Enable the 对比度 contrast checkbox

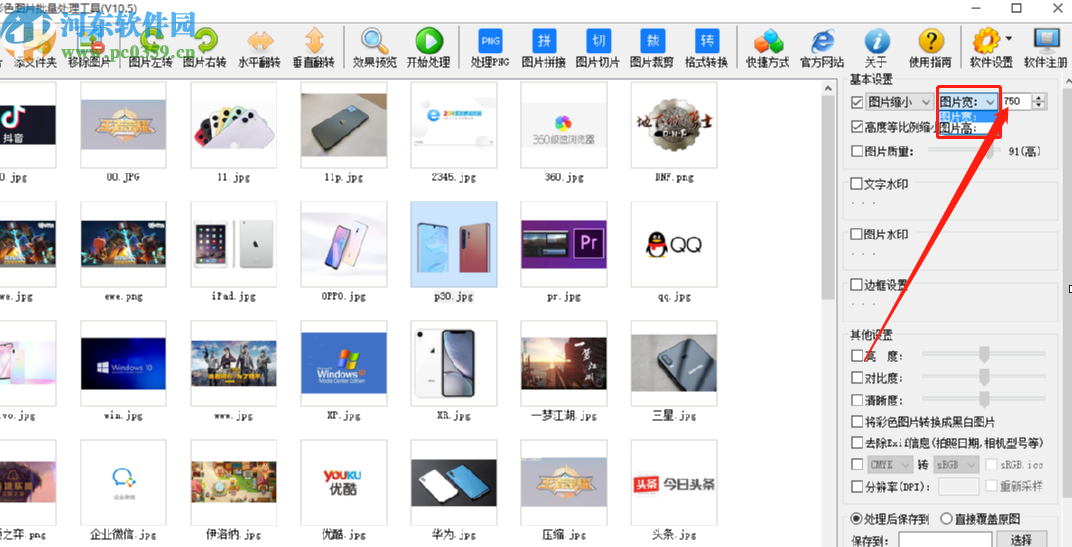(857, 377)
